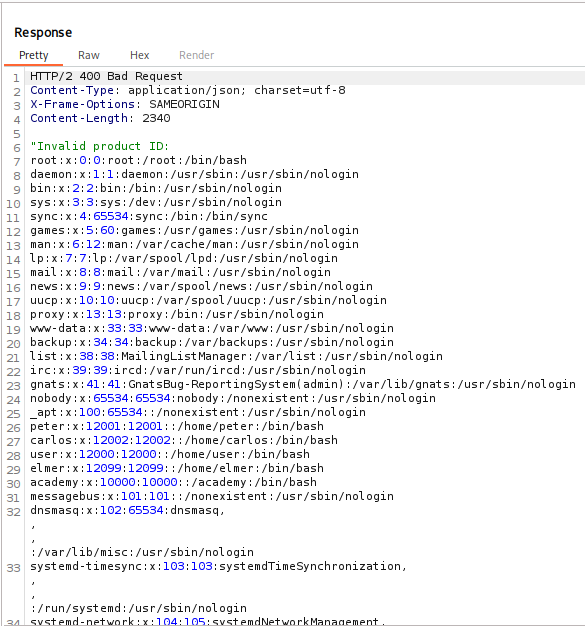Click the Response panel heading
This screenshot has height=626, width=585.
(x=43, y=33)
